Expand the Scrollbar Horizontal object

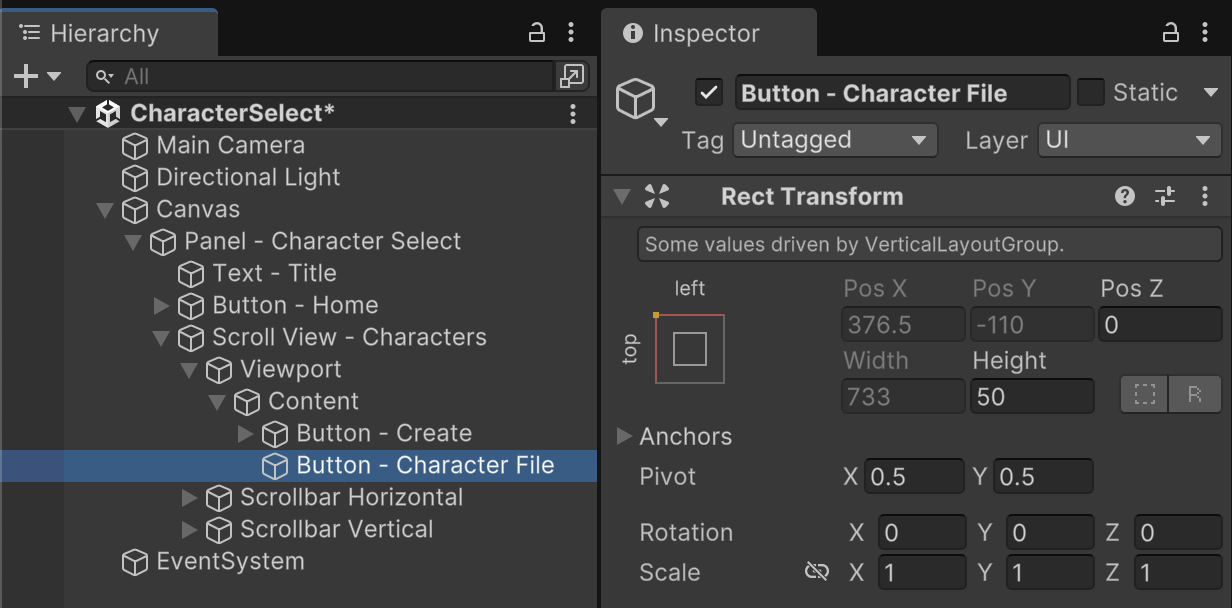click(190, 498)
